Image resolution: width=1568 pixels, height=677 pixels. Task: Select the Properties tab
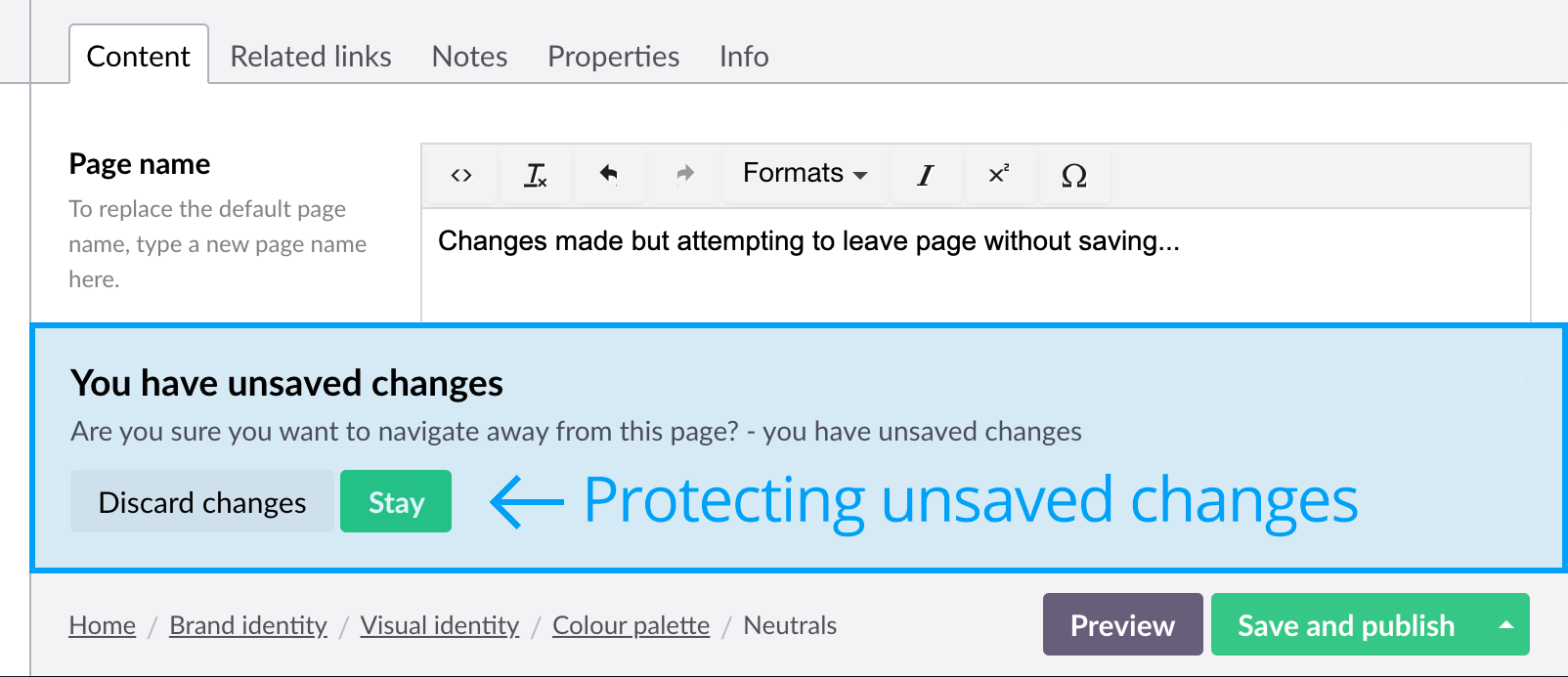tap(613, 57)
